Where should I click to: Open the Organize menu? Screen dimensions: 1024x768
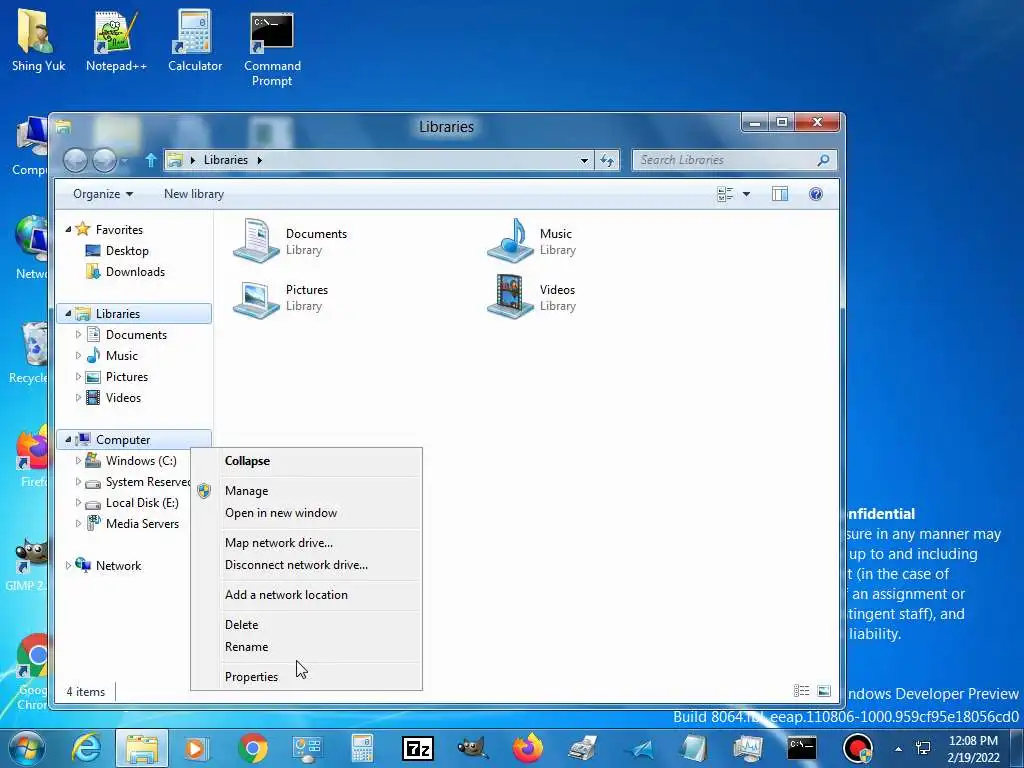(x=103, y=194)
